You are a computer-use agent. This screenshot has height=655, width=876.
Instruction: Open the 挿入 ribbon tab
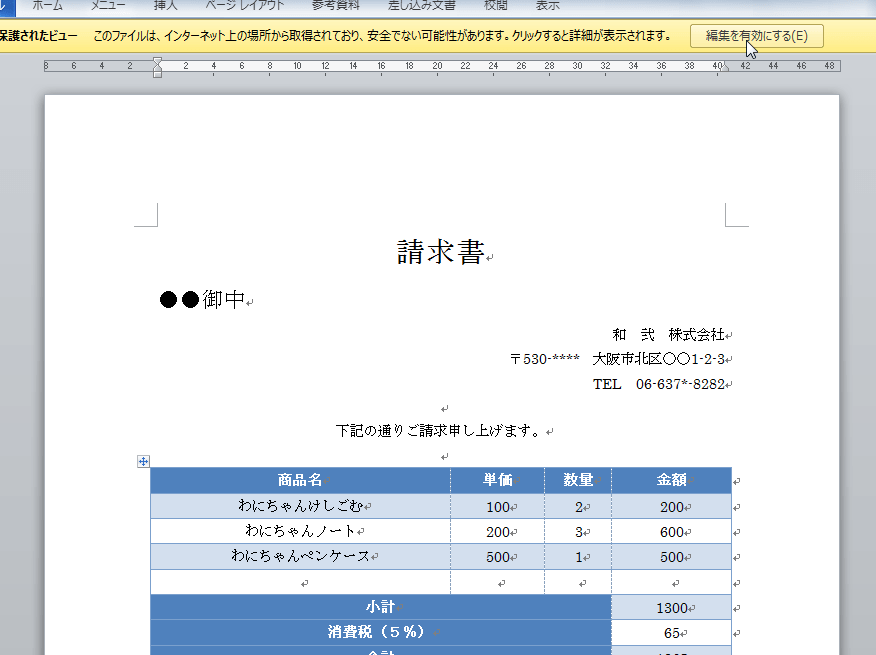pos(166,5)
